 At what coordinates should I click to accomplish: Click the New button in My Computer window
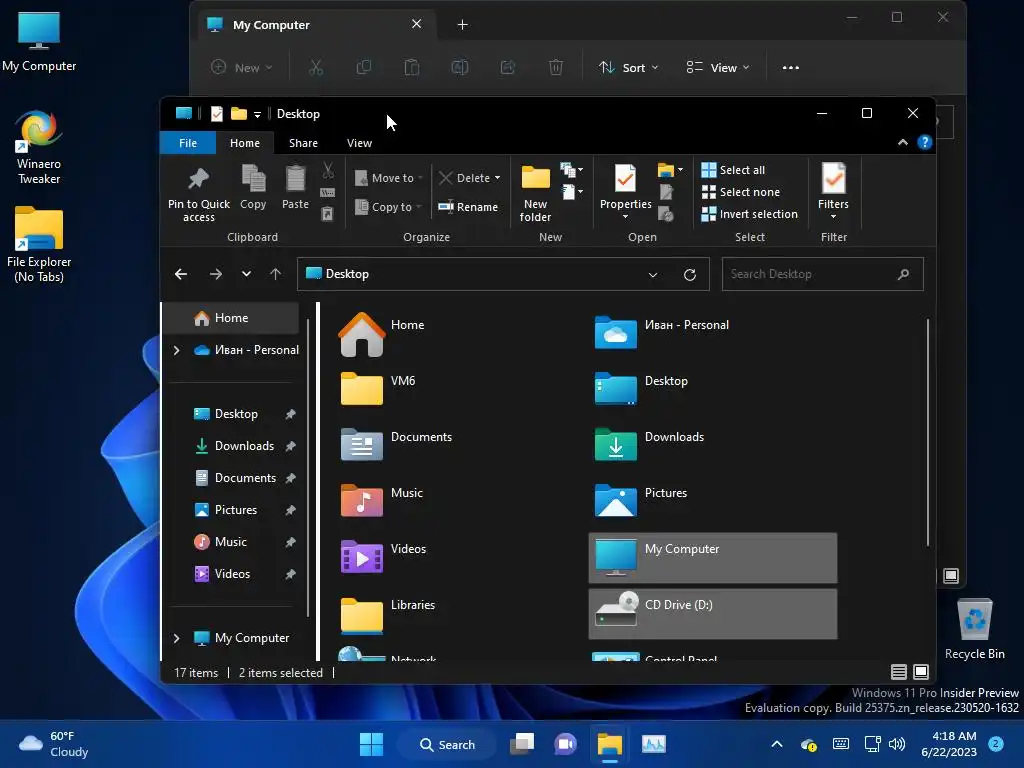point(242,67)
